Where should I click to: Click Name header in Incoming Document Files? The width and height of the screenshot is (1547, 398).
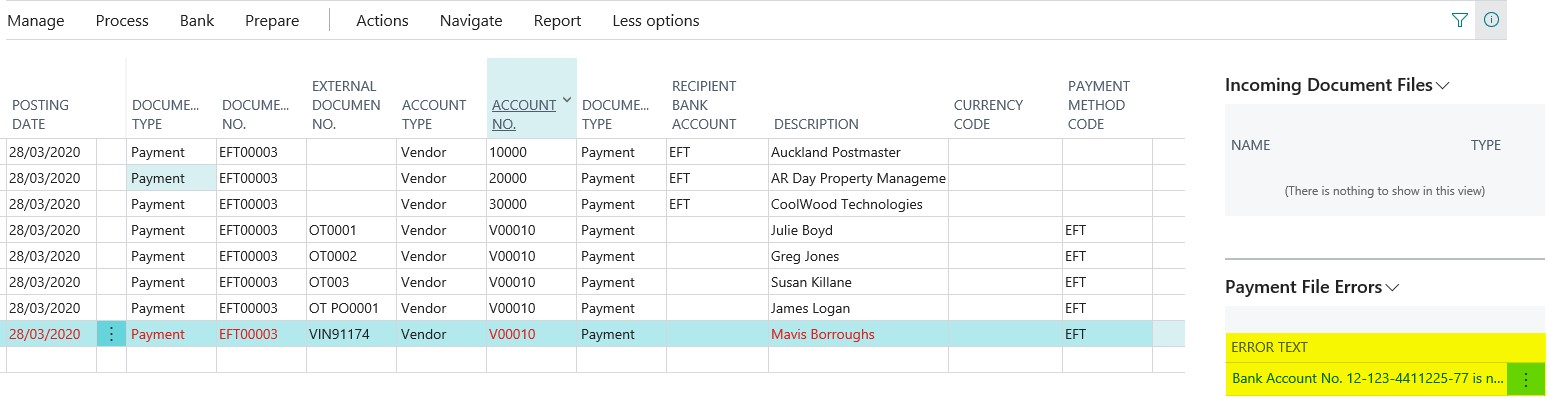tap(1251, 145)
